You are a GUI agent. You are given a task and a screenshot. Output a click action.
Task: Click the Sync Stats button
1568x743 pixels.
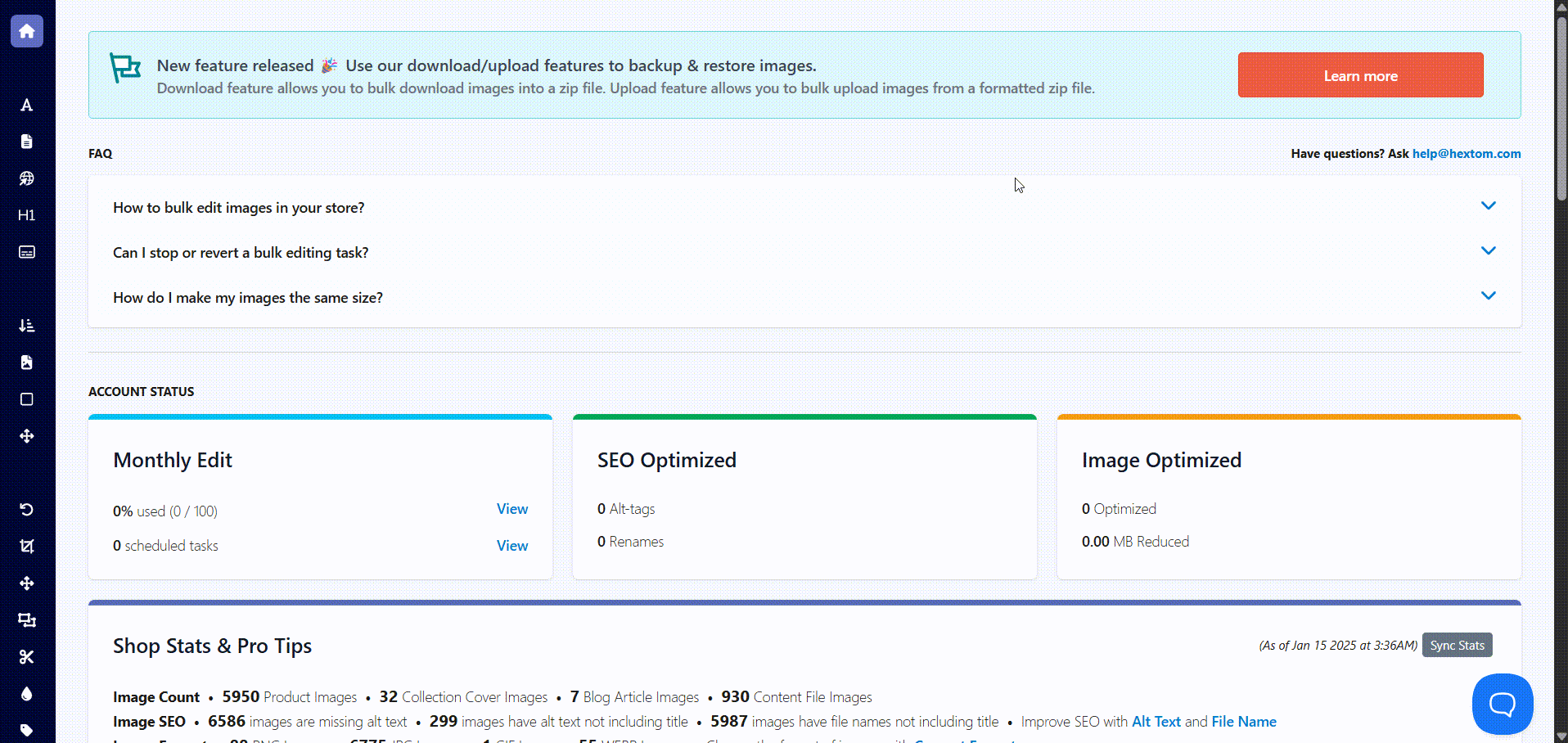pyautogui.click(x=1457, y=646)
